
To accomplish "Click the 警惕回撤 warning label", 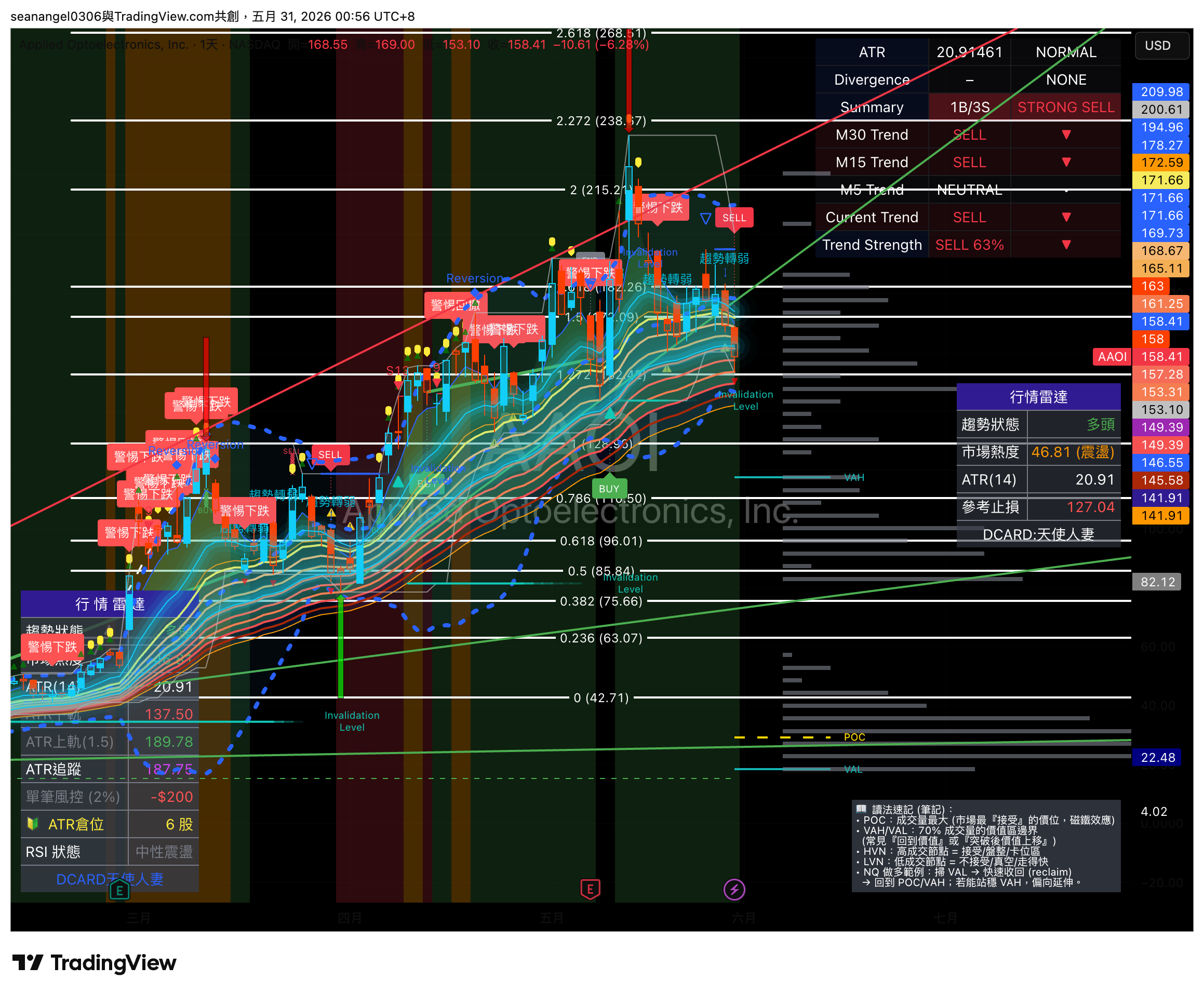I will point(454,305).
